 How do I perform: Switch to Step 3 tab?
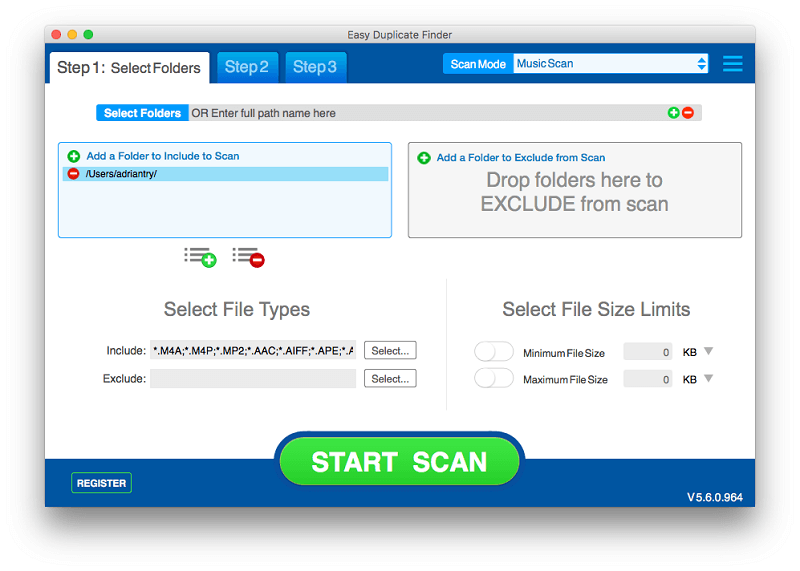coord(315,67)
